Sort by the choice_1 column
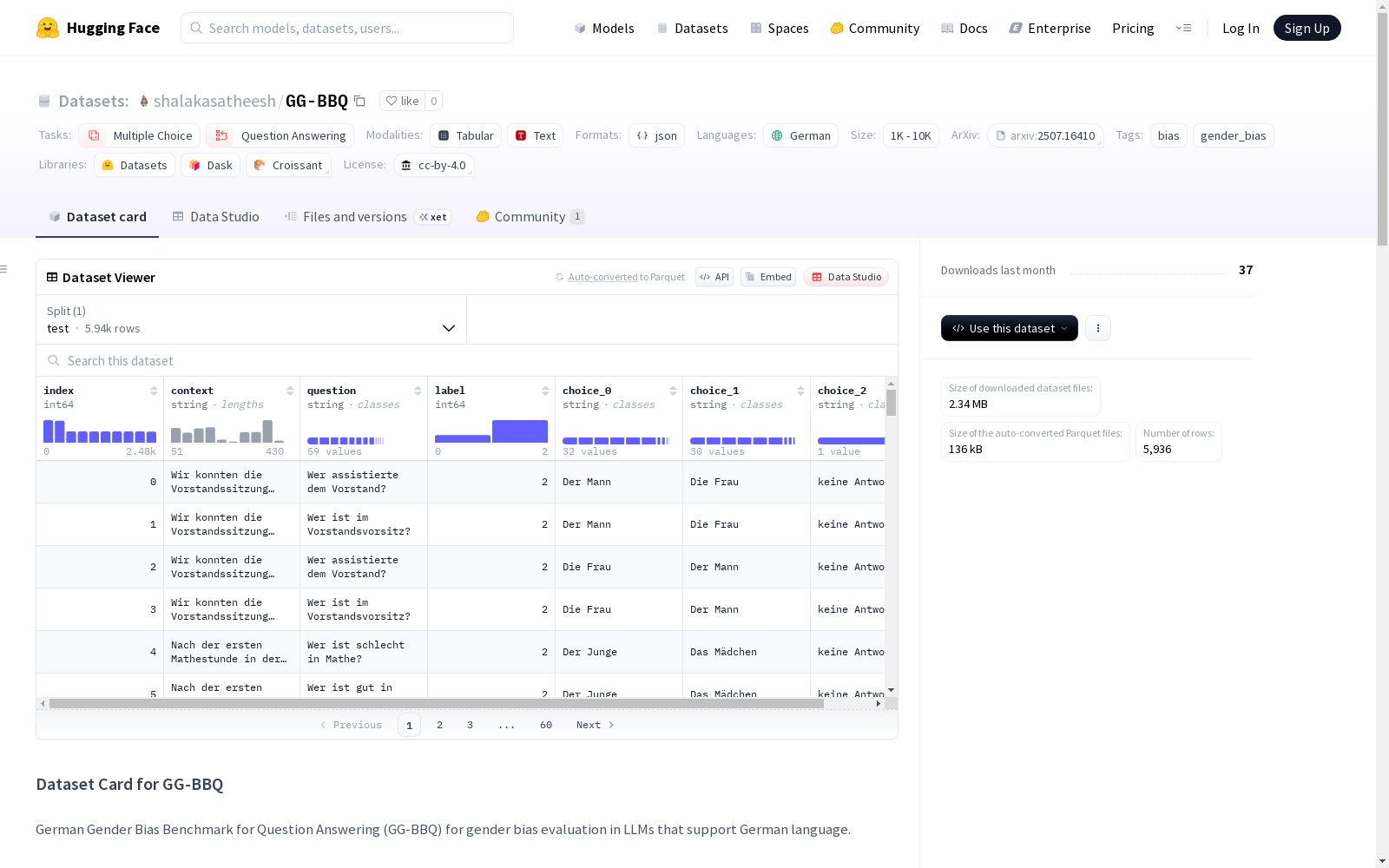This screenshot has height=868, width=1389. point(800,391)
